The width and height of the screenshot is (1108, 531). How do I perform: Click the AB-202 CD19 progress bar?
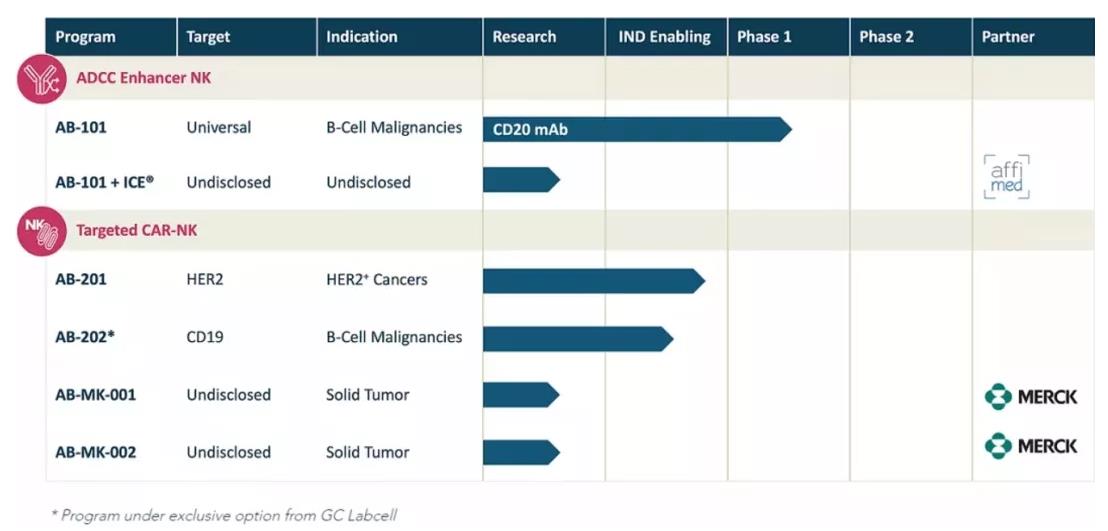577,338
